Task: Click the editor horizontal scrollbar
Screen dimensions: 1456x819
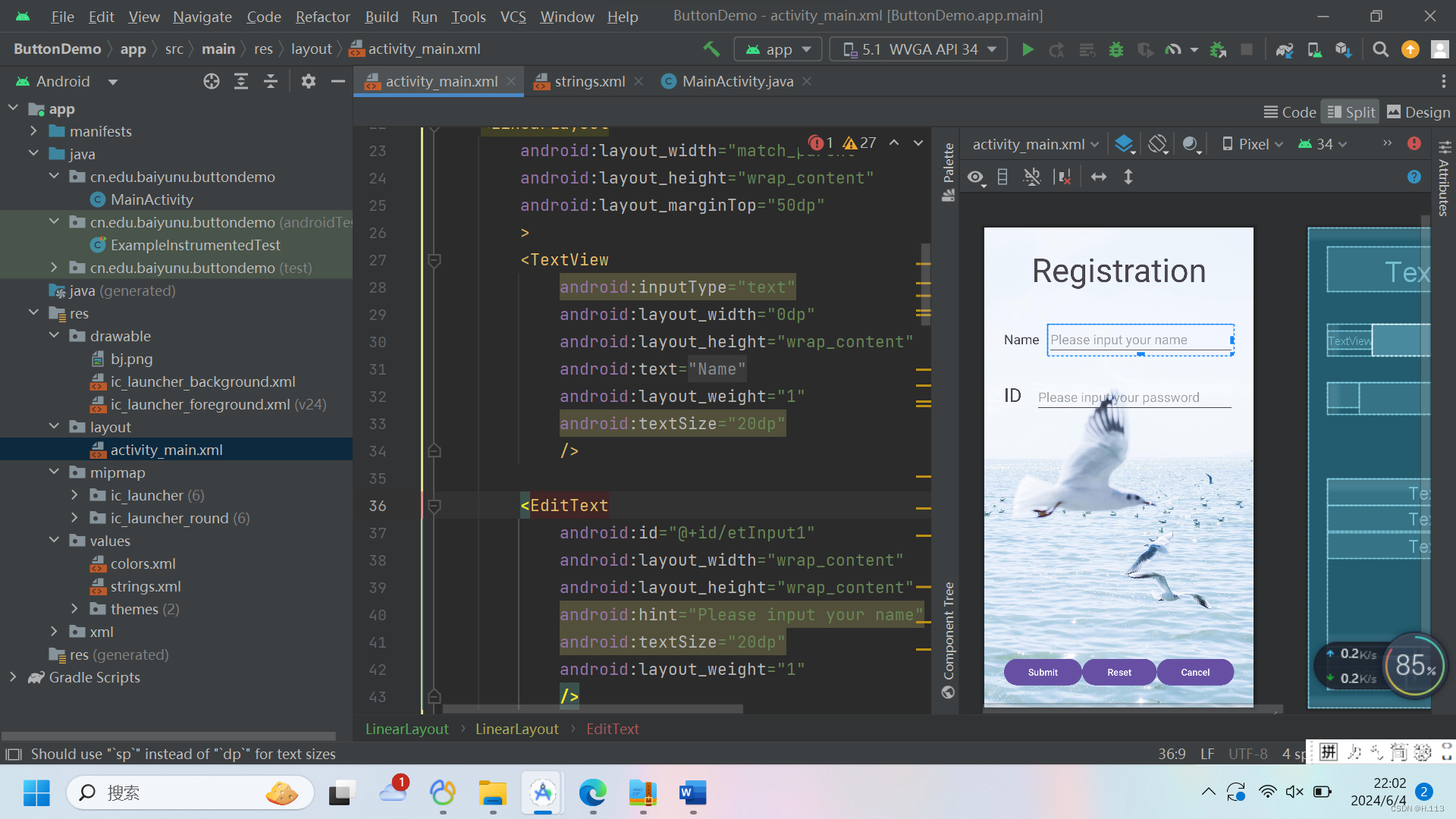Action: tap(591, 710)
